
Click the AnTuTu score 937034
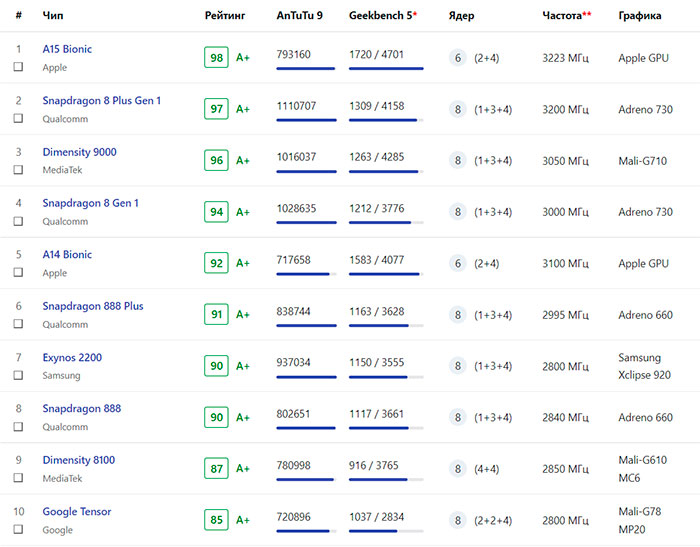pyautogui.click(x=293, y=363)
